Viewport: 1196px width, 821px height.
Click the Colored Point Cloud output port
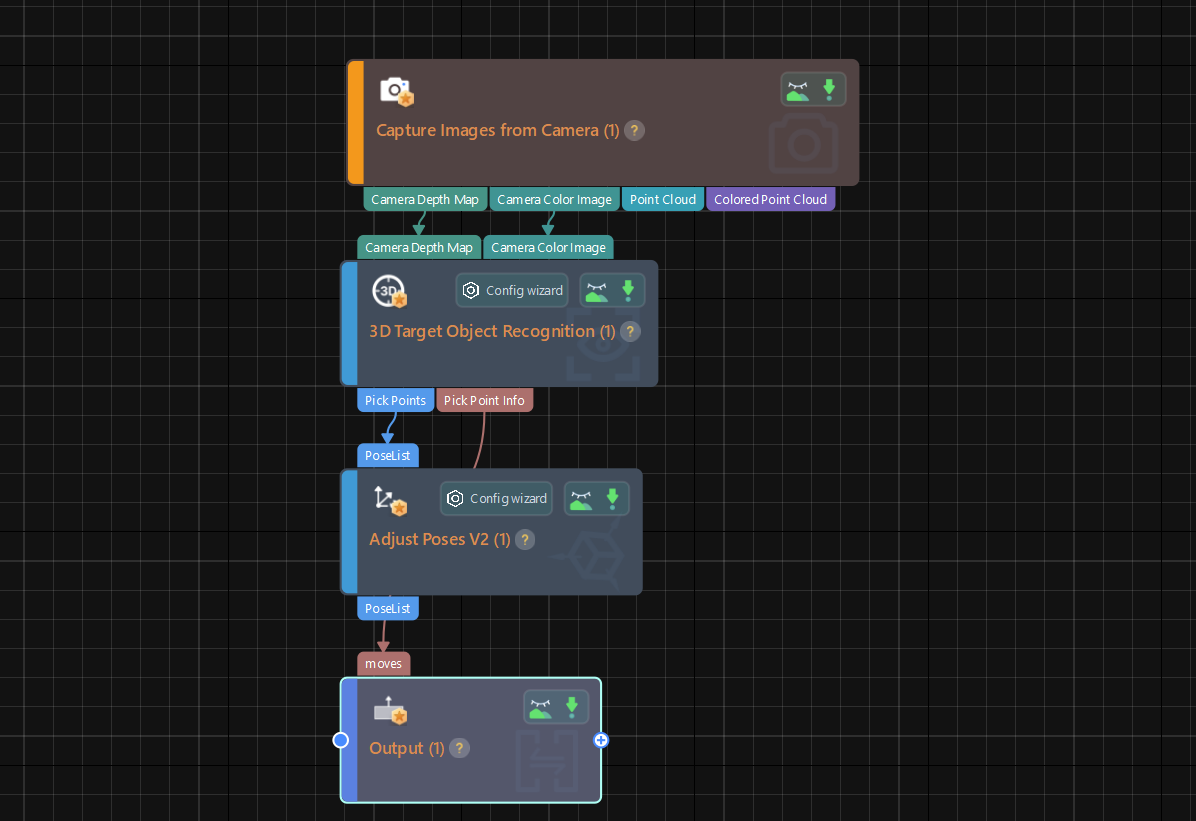771,198
